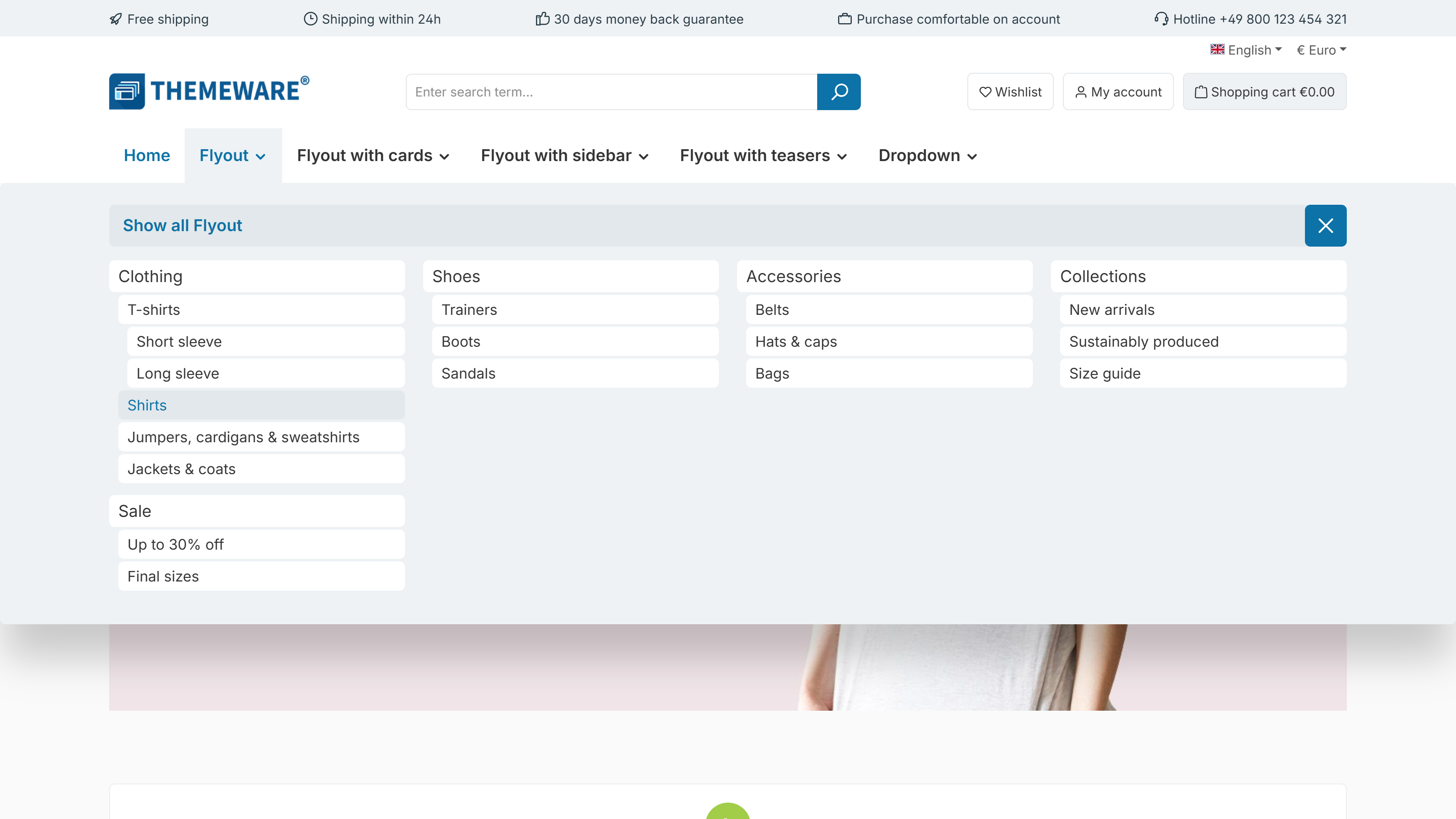
Task: Click the hero banner image of woman
Action: click(728, 667)
